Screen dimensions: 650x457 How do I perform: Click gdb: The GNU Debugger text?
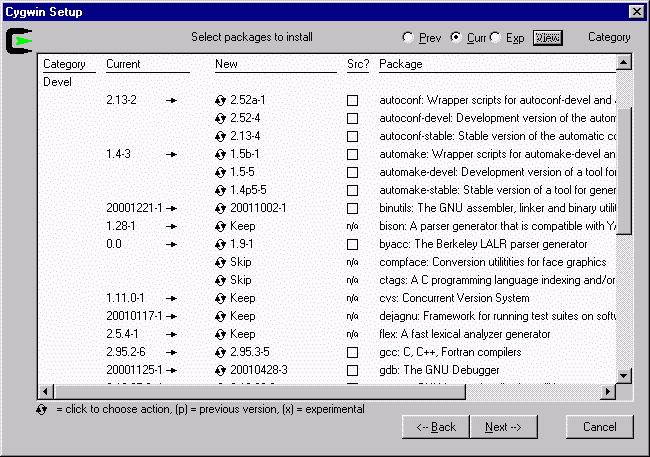[x=439, y=371]
